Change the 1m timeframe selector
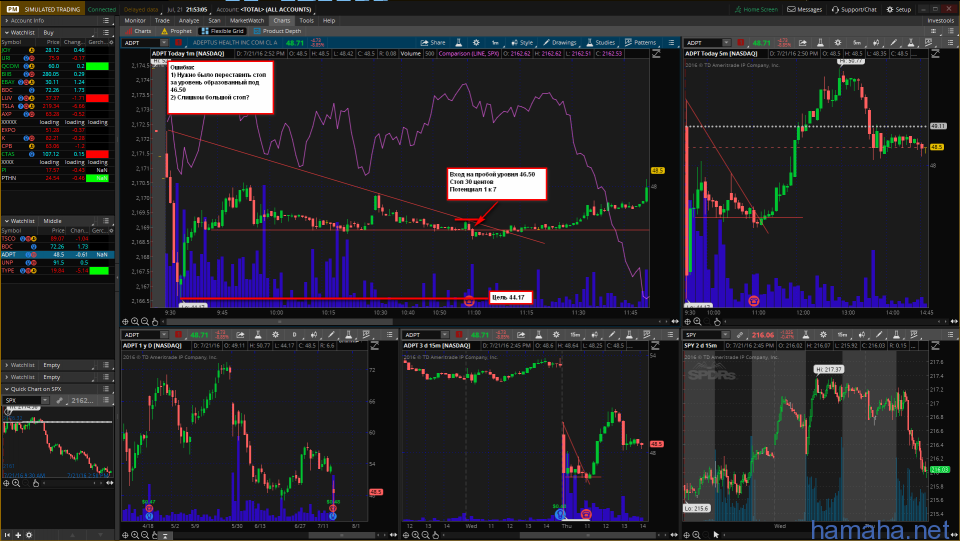Screen dimensions: 960x541 495,43
